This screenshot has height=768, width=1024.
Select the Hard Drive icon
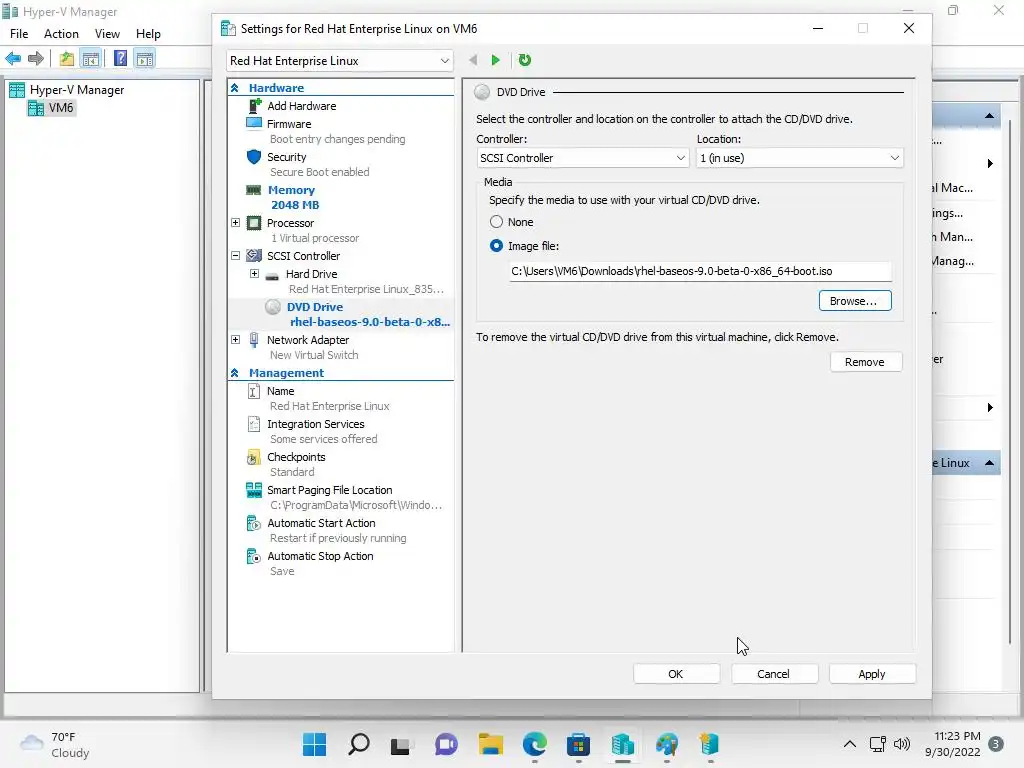tap(272, 276)
